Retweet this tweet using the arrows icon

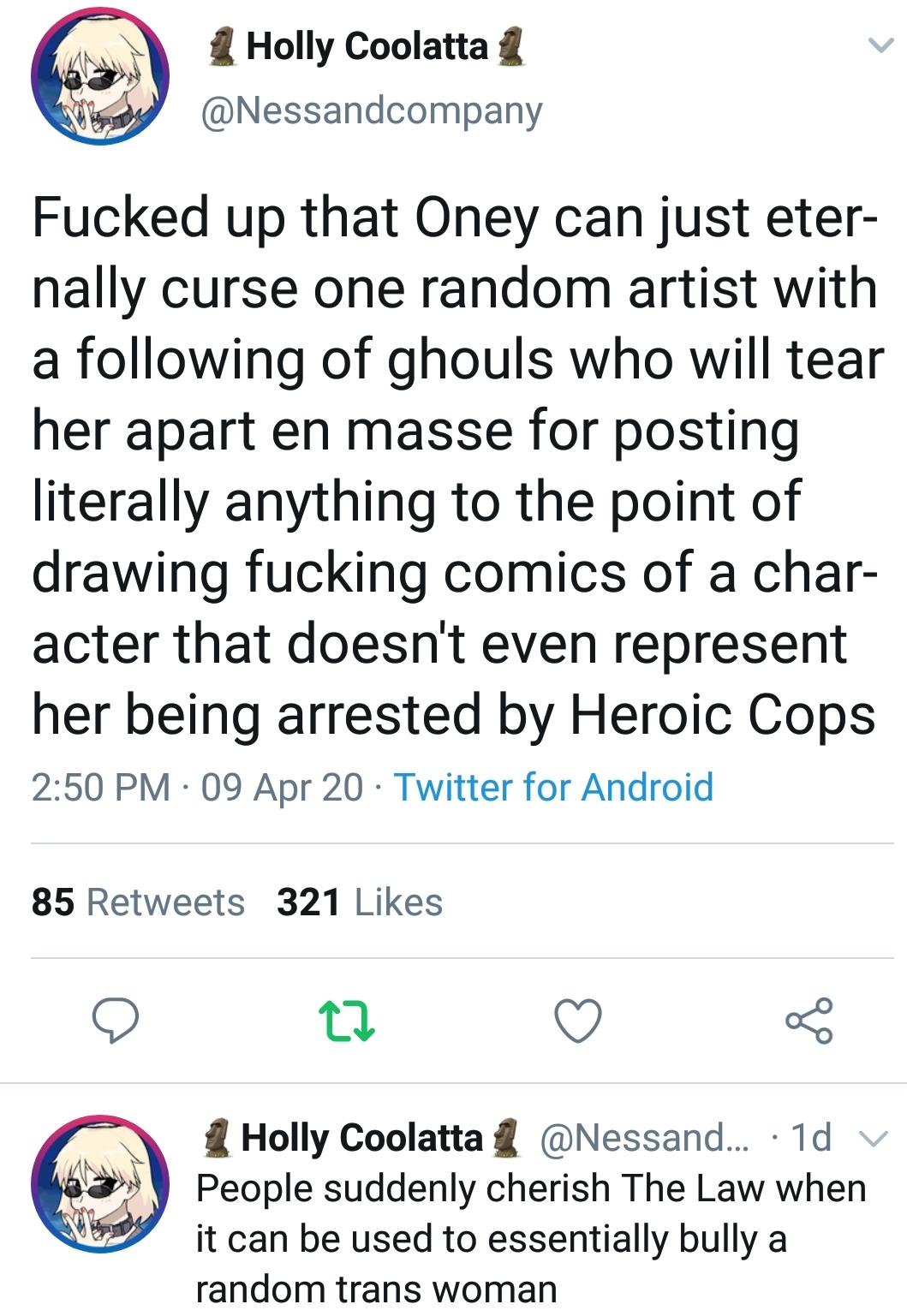pyautogui.click(x=347, y=1021)
